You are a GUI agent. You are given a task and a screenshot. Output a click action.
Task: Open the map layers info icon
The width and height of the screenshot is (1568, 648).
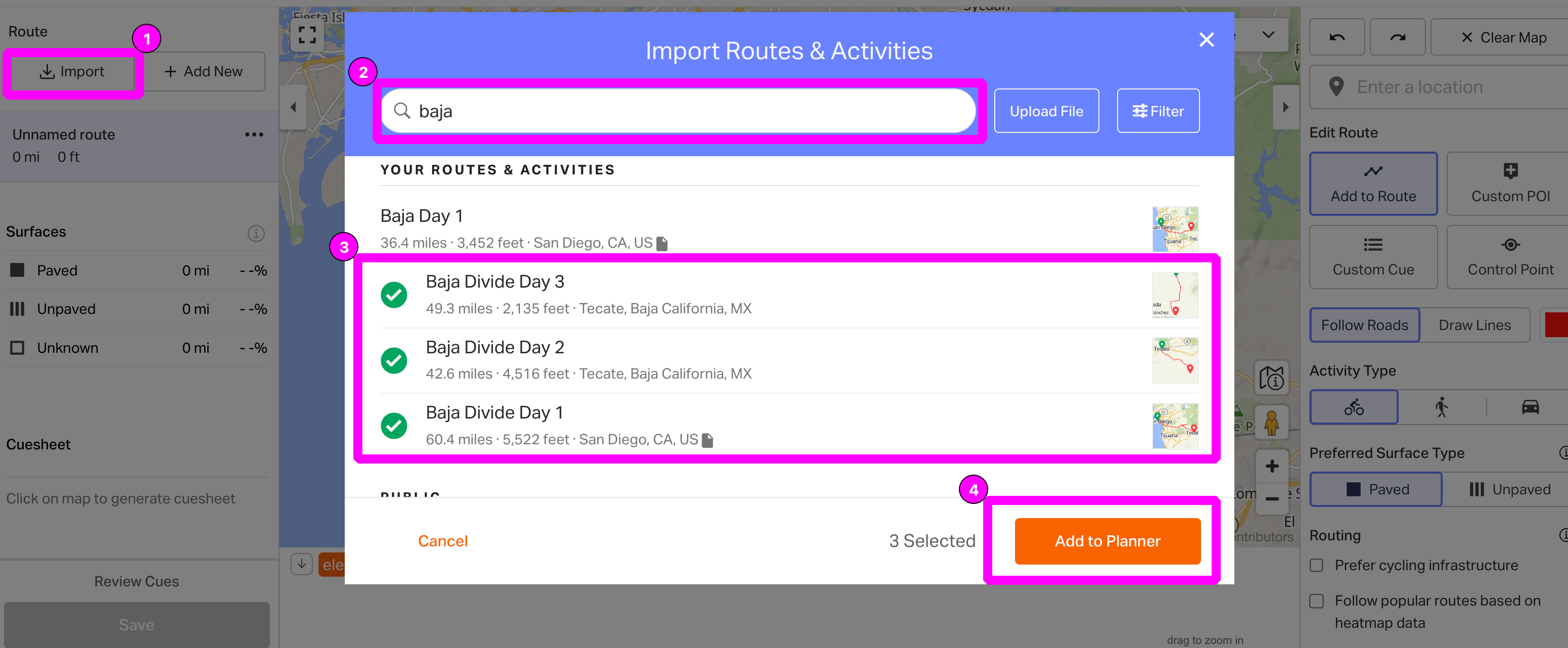point(1272,379)
